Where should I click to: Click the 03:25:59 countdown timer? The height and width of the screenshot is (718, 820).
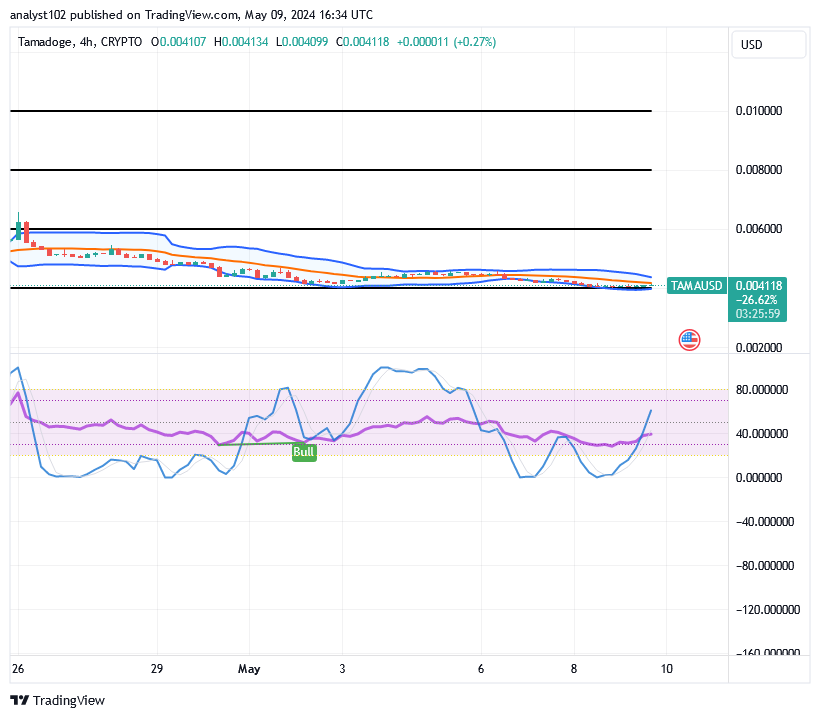point(758,314)
